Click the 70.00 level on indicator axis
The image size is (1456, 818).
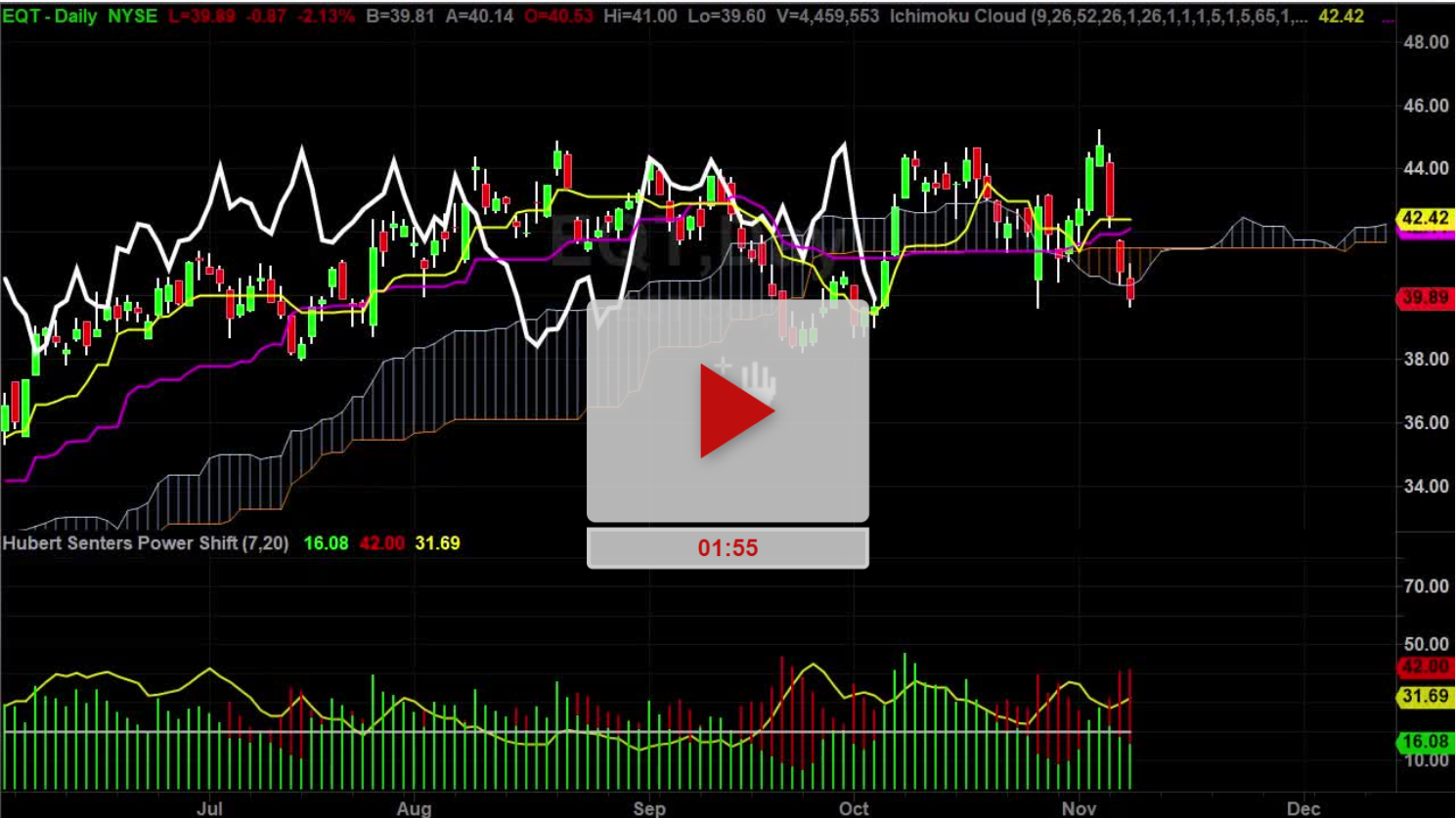(1426, 586)
